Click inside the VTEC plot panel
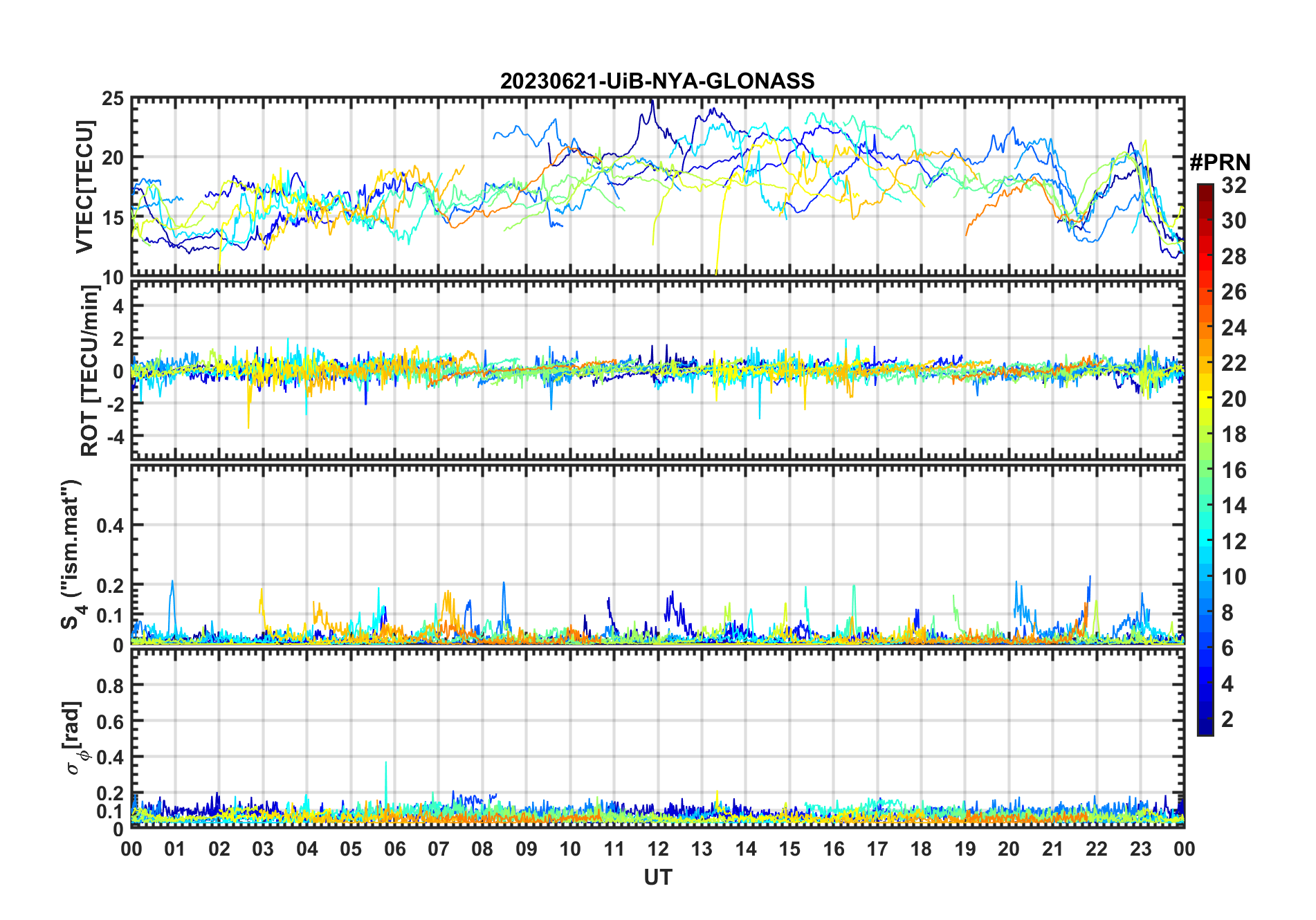The image size is (1316, 920). click(657, 187)
